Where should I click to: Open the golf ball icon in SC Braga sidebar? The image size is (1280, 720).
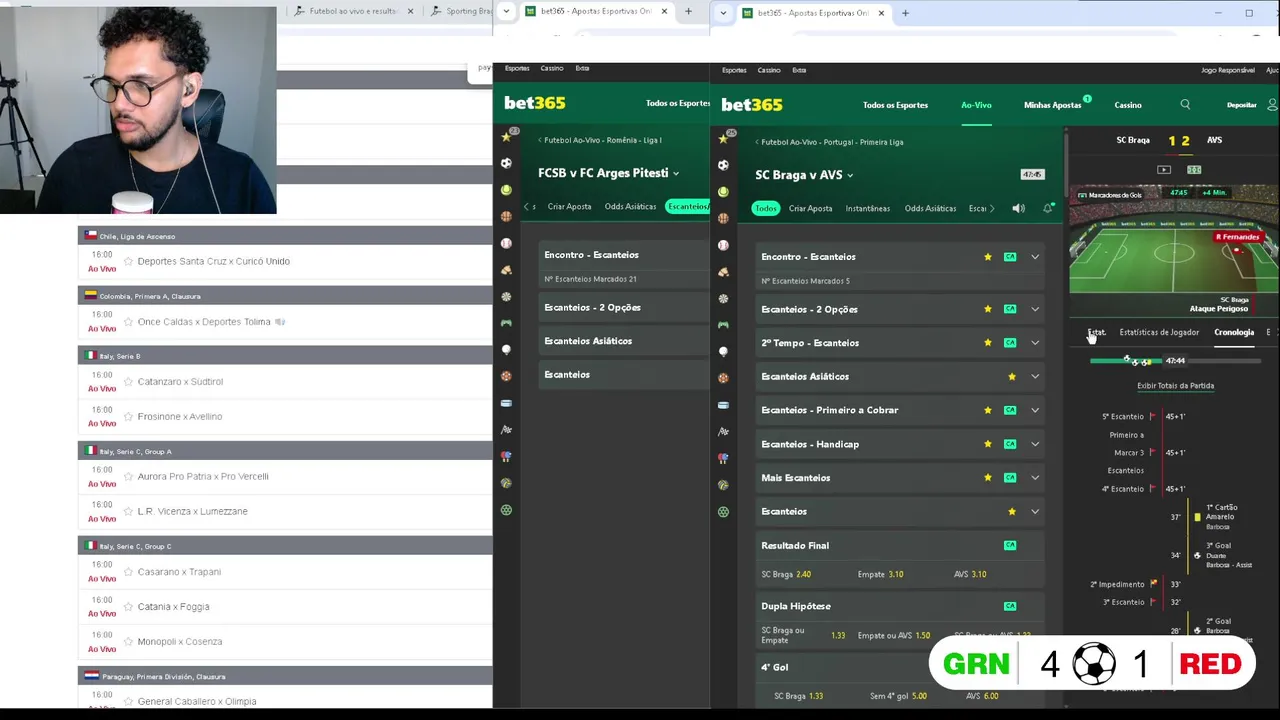(723, 352)
